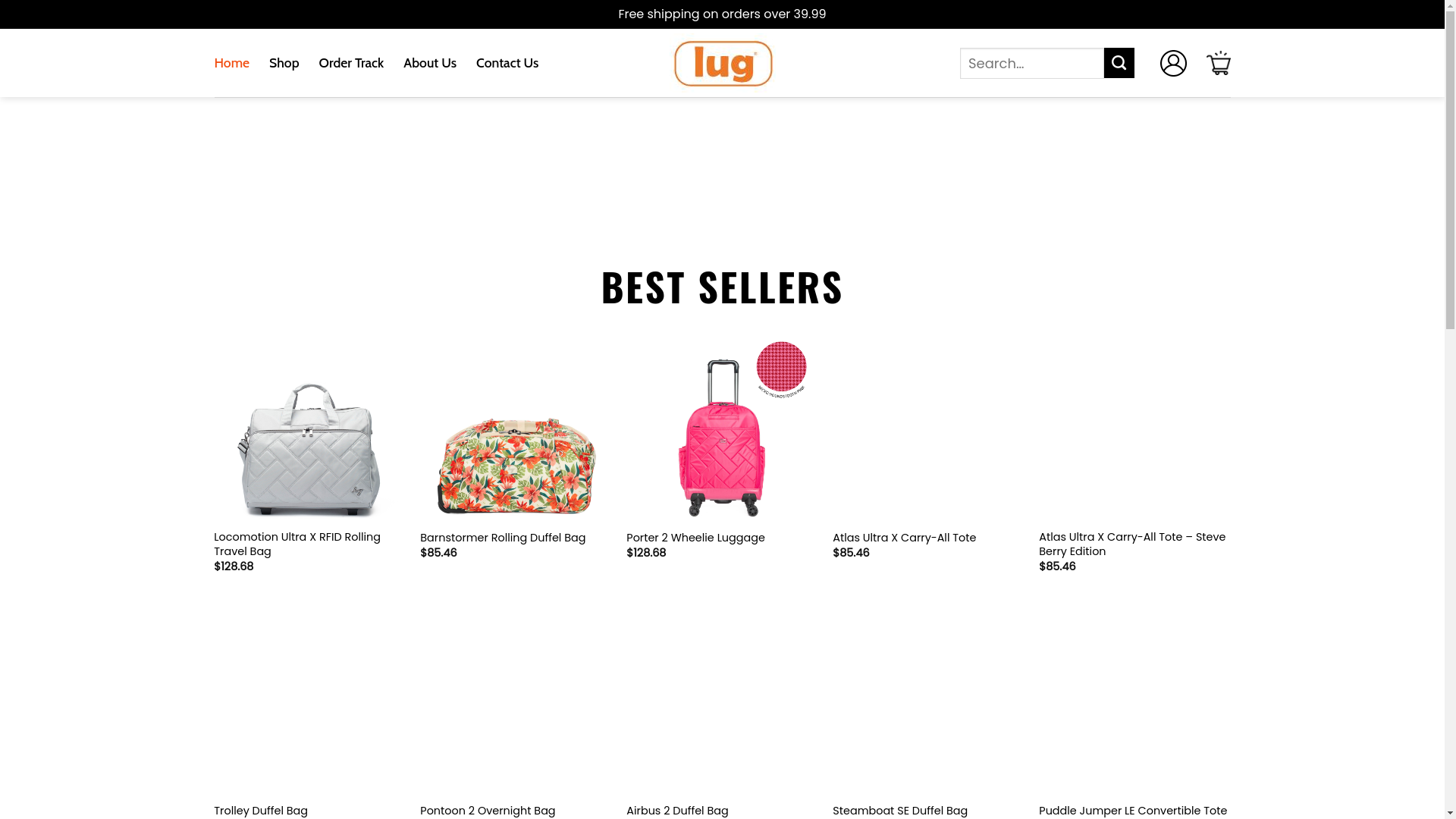Image resolution: width=1456 pixels, height=819 pixels.
Task: Open the Contact Us page
Action: pos(507,63)
